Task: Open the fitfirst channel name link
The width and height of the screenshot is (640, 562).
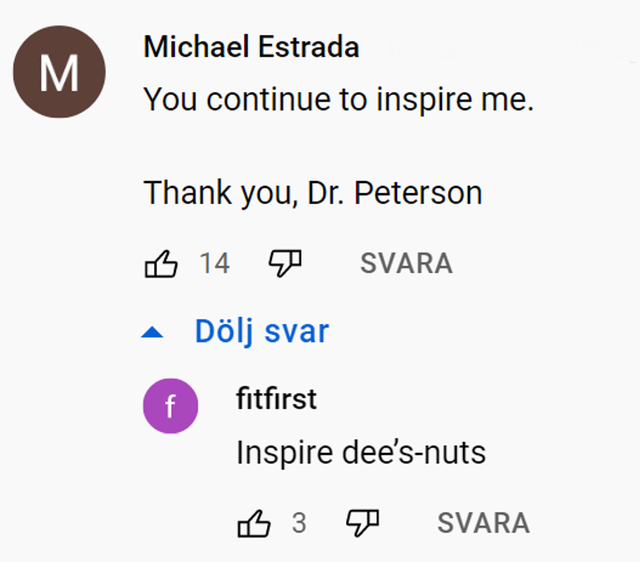Action: (x=276, y=398)
